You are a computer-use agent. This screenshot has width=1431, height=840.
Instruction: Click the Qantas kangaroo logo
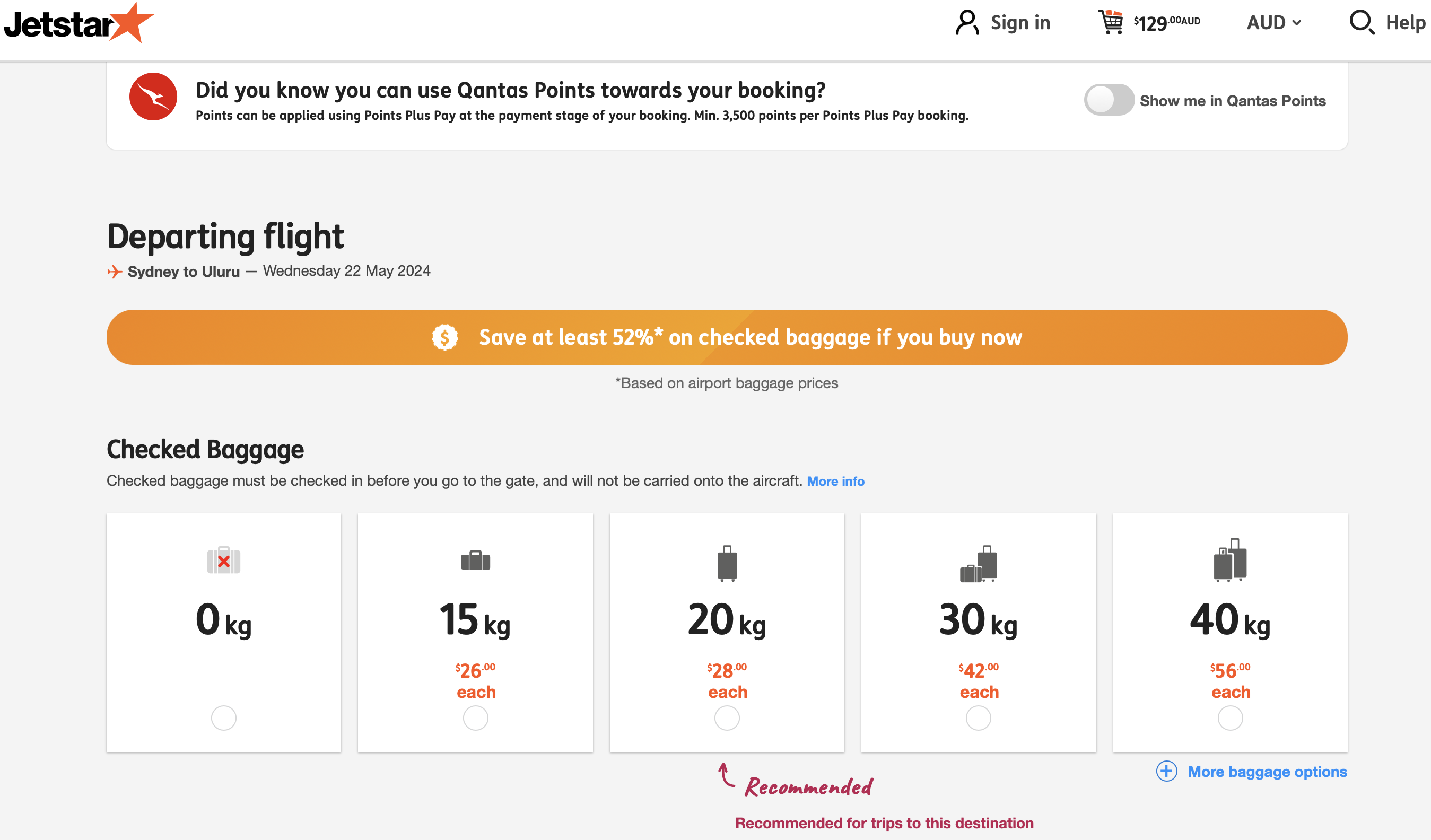click(153, 97)
